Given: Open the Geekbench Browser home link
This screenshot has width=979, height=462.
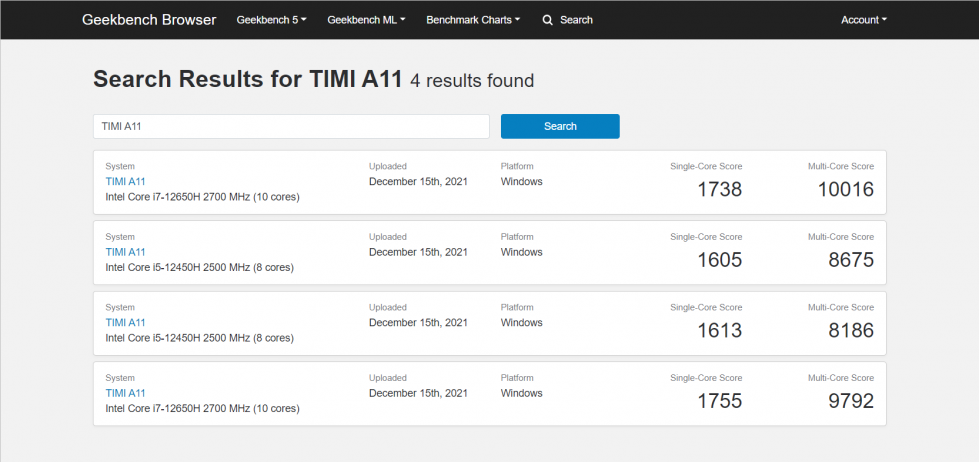Looking at the screenshot, I should 149,20.
